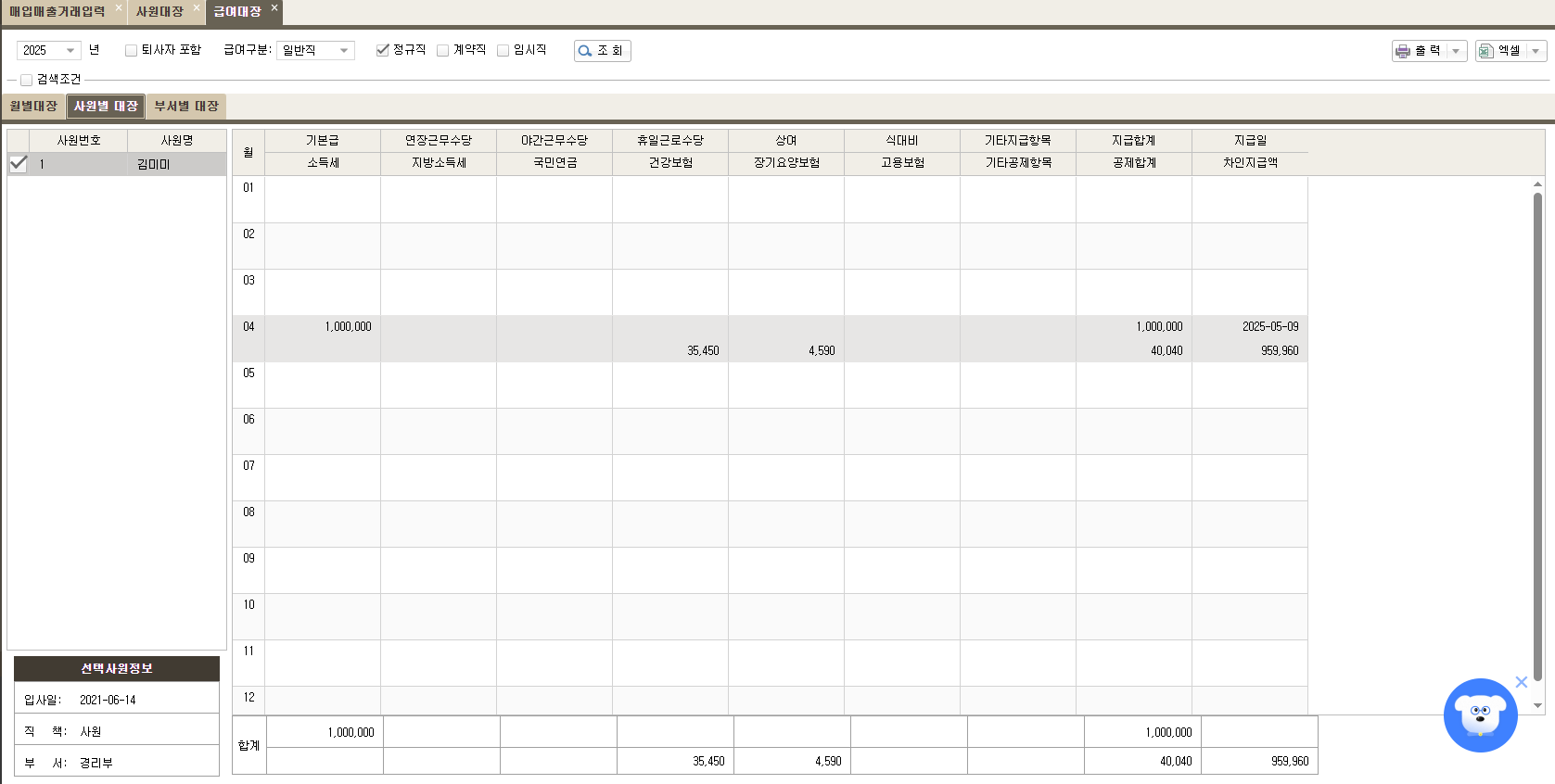Click 장기요양보험 4,590 in month 04
The width and height of the screenshot is (1555, 784).
point(822,351)
